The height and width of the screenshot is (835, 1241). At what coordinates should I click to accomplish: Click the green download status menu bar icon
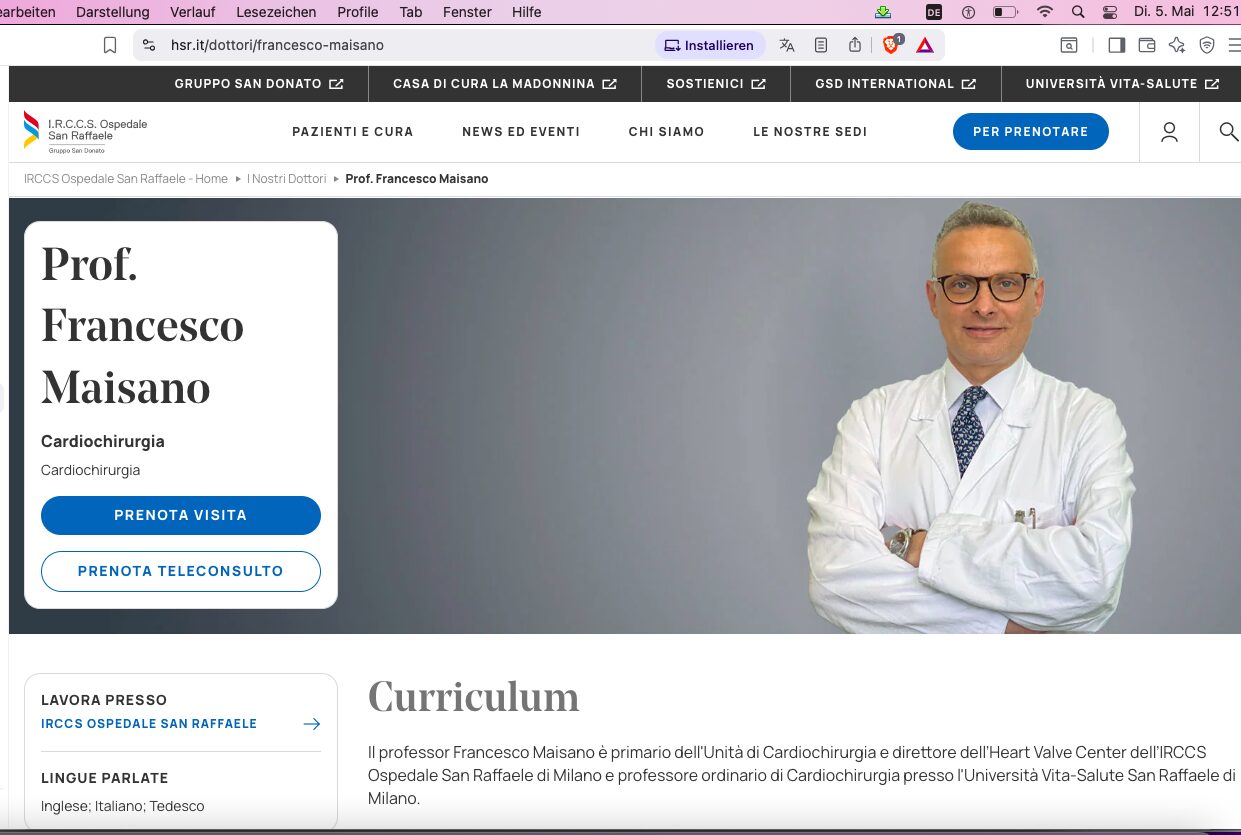[x=883, y=12]
